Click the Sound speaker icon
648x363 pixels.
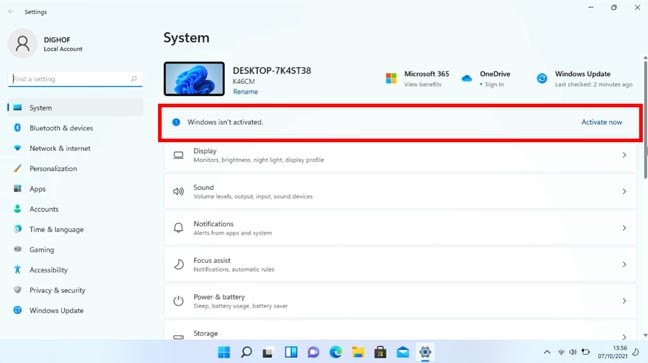179,191
